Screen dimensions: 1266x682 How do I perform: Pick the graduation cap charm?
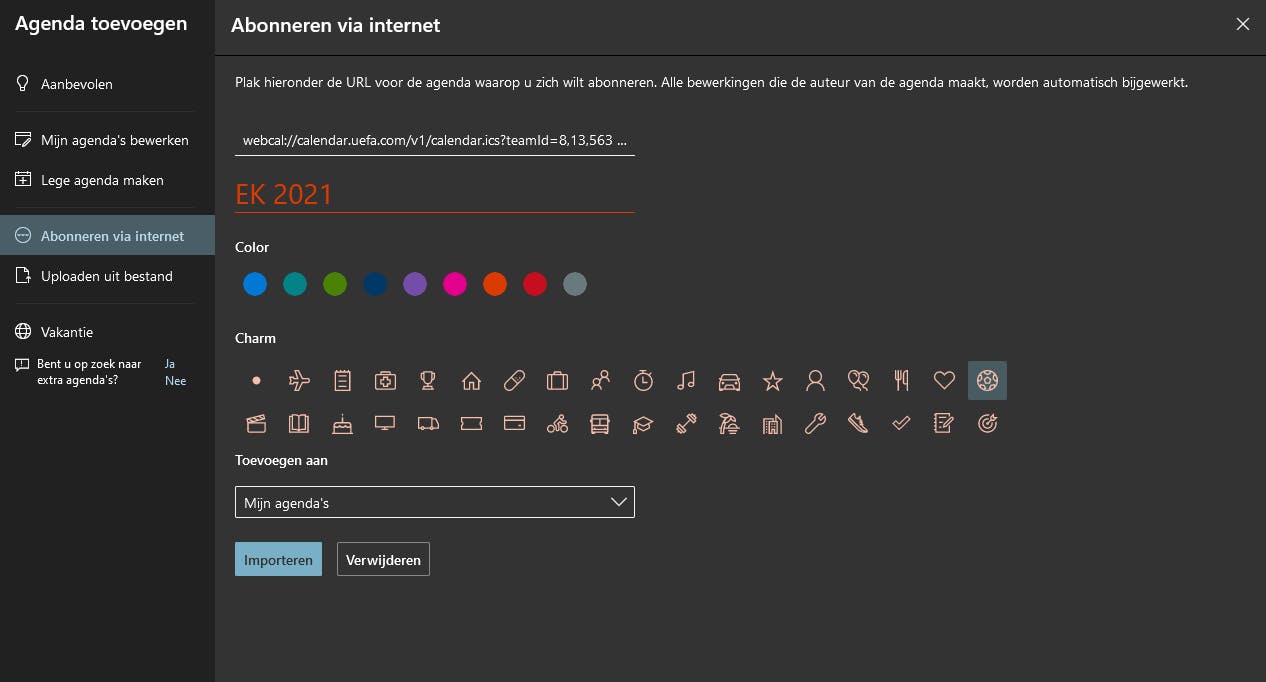643,424
